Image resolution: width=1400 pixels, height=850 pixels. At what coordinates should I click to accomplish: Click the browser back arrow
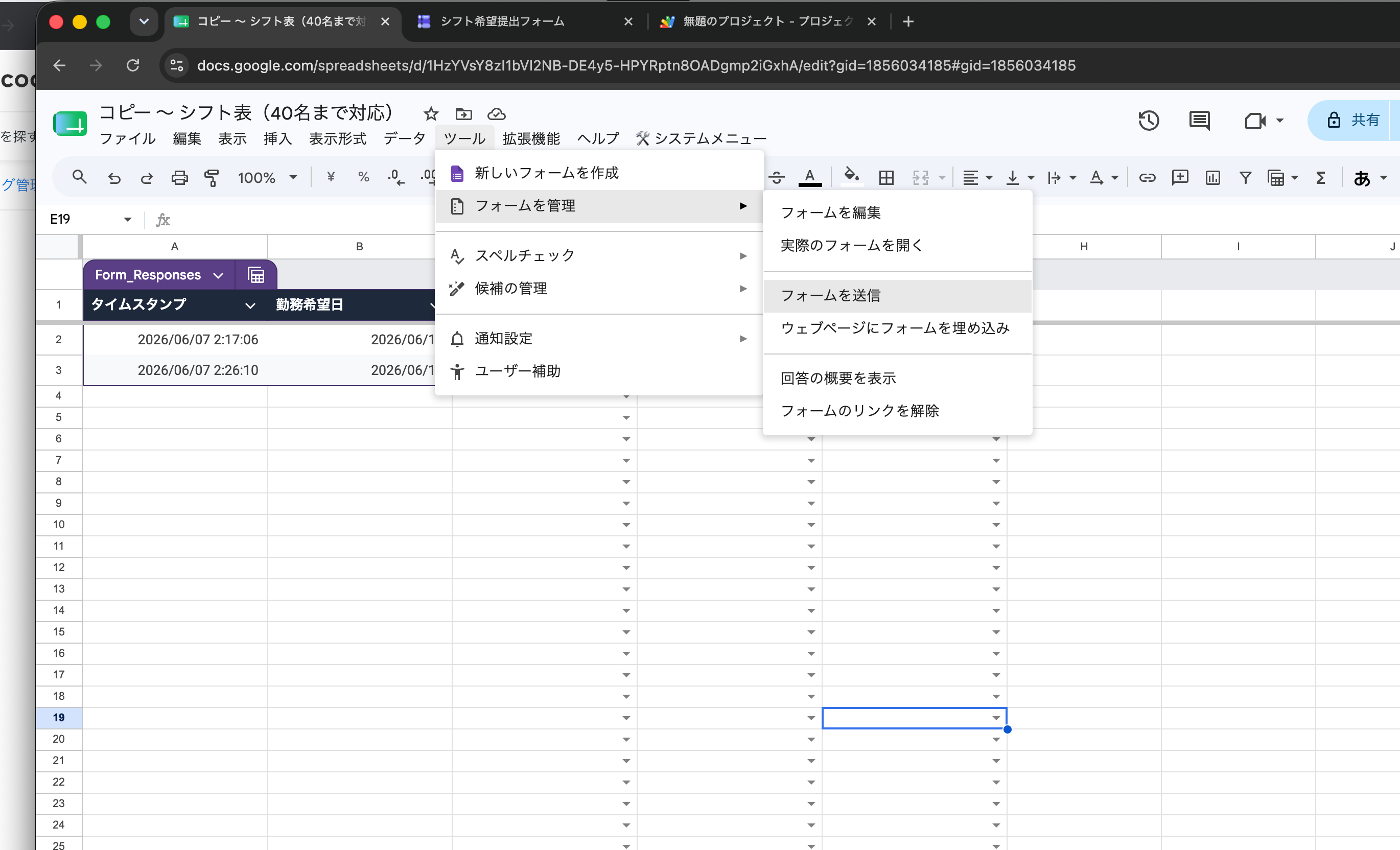[x=60, y=65]
